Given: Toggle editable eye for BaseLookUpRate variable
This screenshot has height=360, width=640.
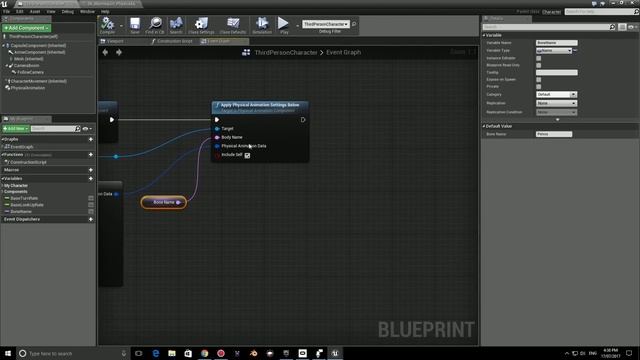Looking at the screenshot, I should [91, 205].
